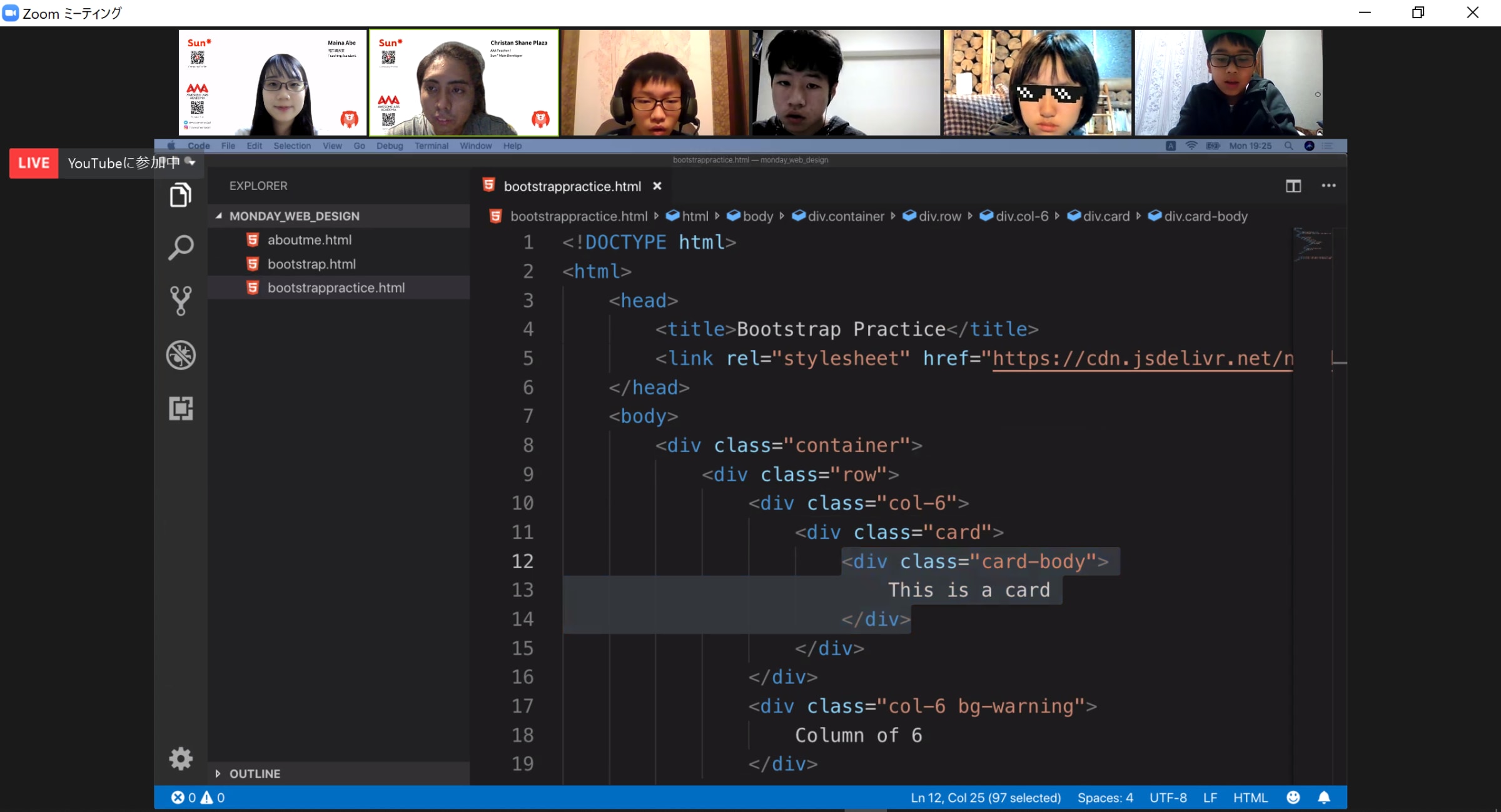Select Christan Shane Plaza's video thumbnail
The width and height of the screenshot is (1501, 812).
click(x=463, y=83)
